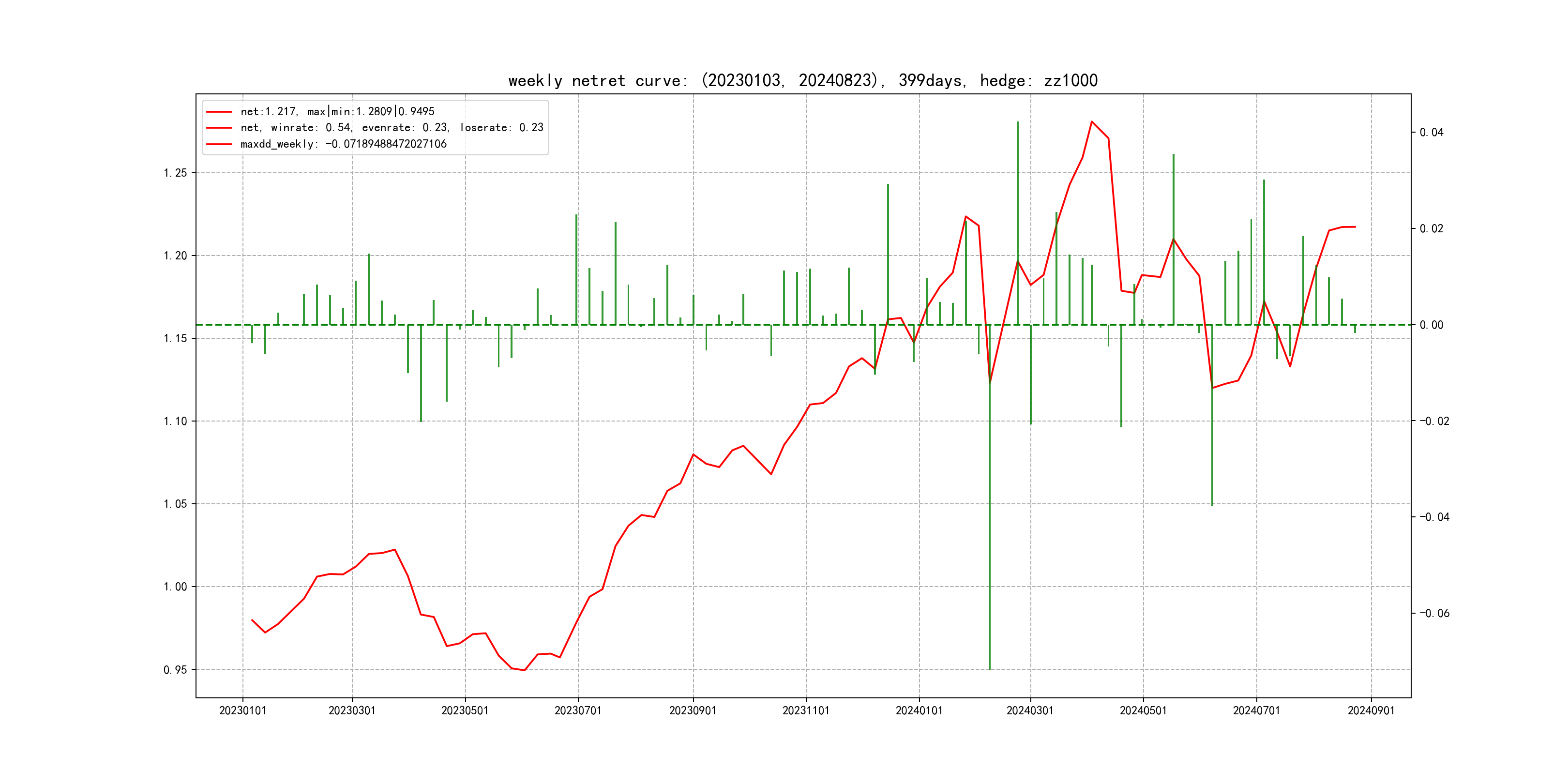Click the 20230701 x-axis date label
Image resolution: width=1568 pixels, height=784 pixels.
[x=578, y=710]
